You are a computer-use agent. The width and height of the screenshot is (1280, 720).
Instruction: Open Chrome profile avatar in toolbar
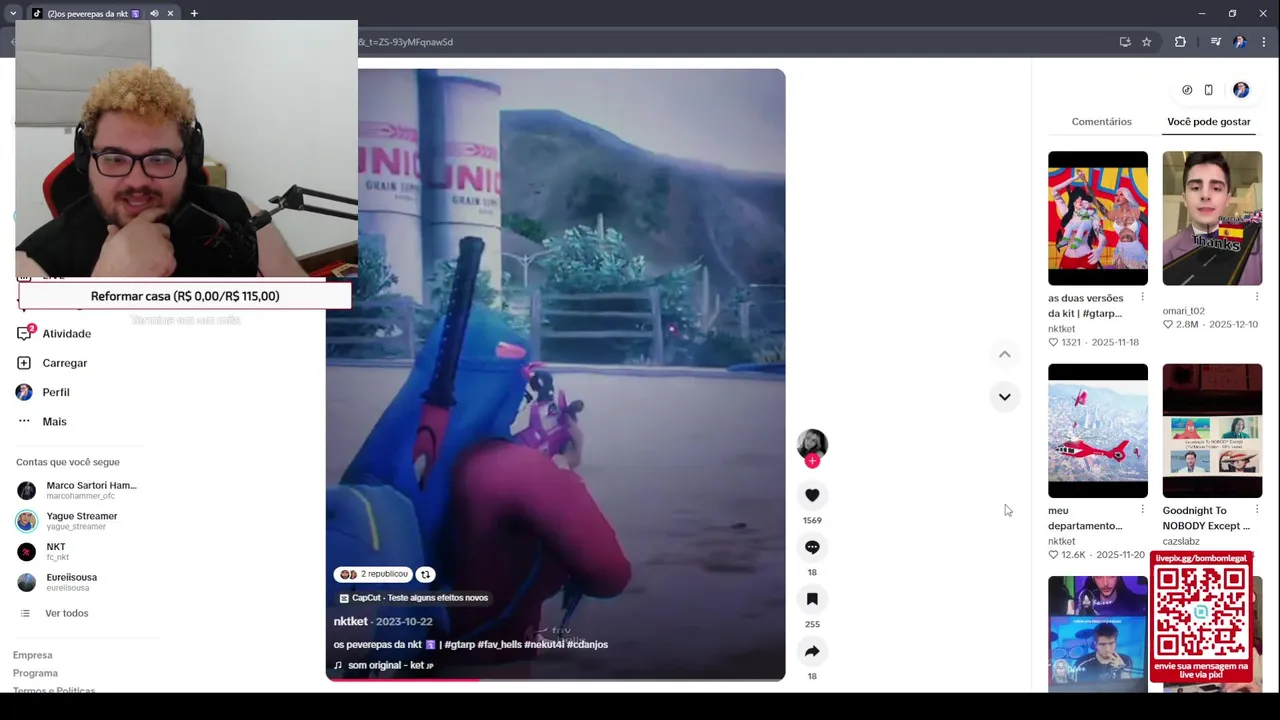coord(1240,42)
